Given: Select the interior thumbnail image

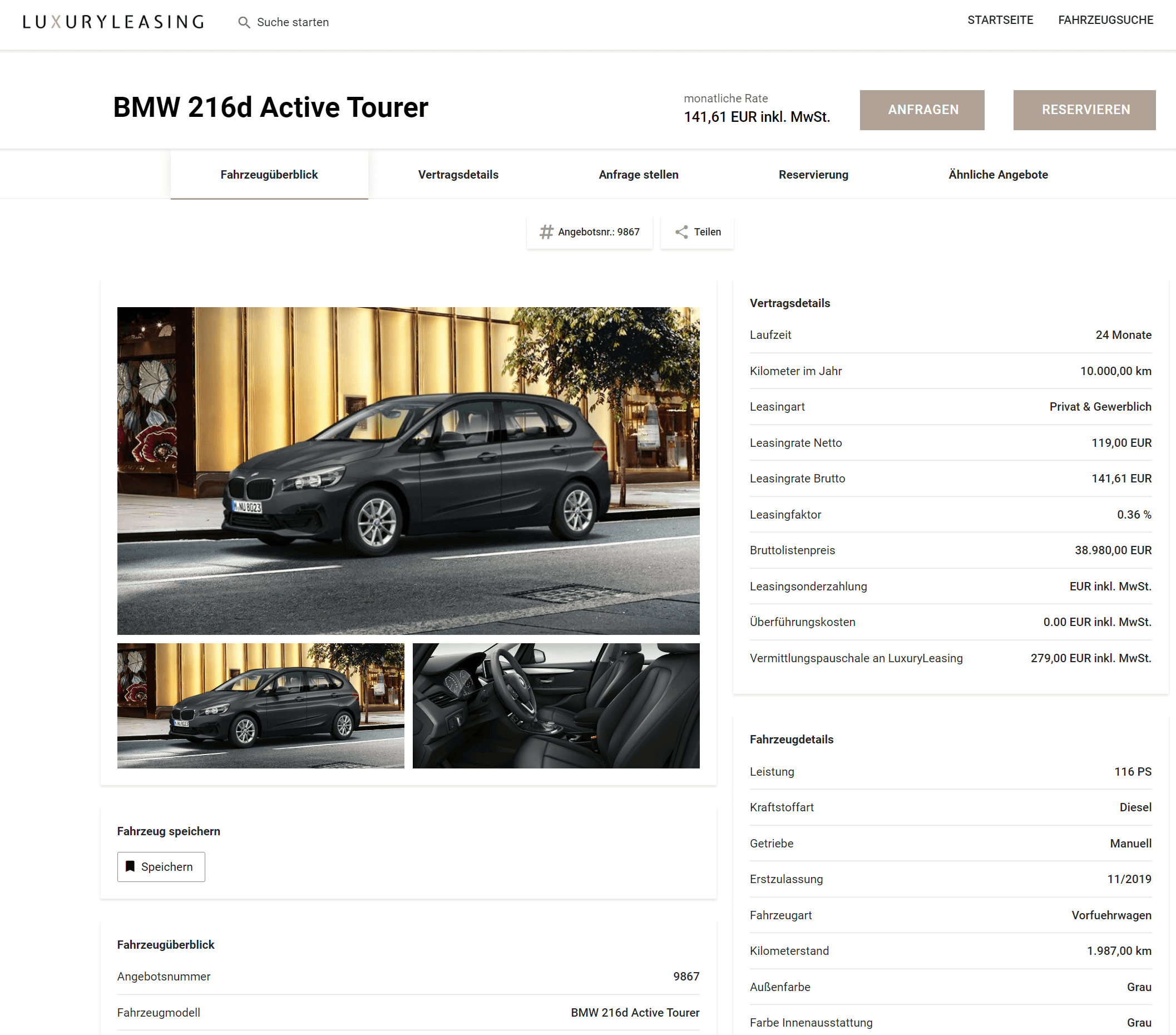Looking at the screenshot, I should coord(556,705).
